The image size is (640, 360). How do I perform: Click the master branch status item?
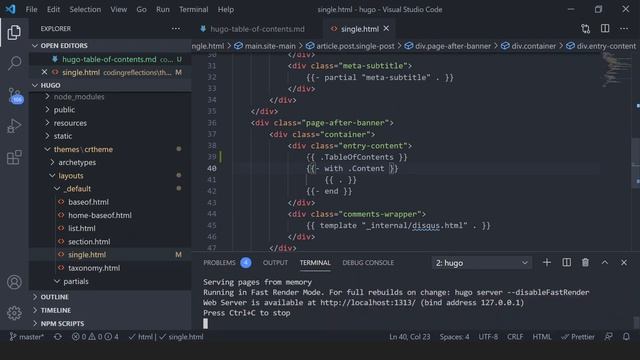click(27, 337)
